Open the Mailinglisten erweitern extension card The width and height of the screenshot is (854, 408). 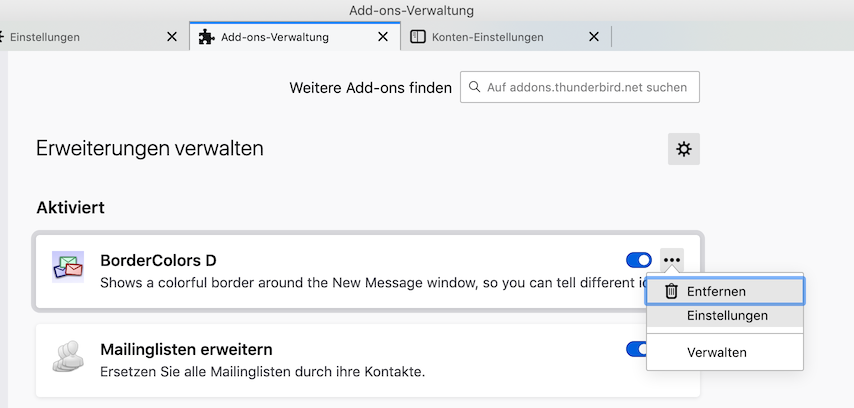300,360
